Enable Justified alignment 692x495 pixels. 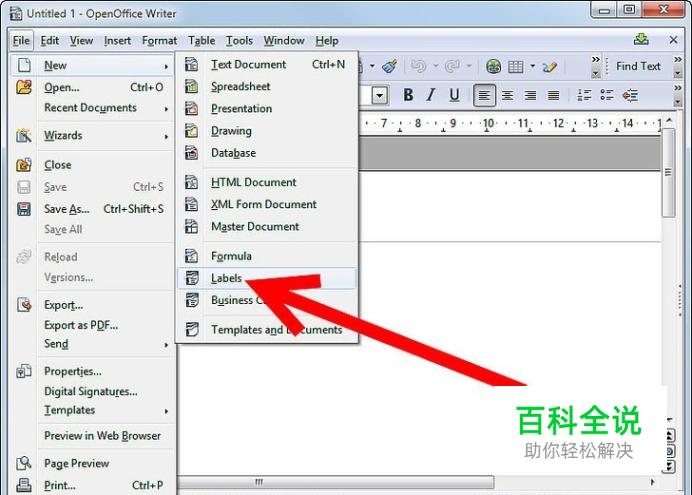click(553, 95)
